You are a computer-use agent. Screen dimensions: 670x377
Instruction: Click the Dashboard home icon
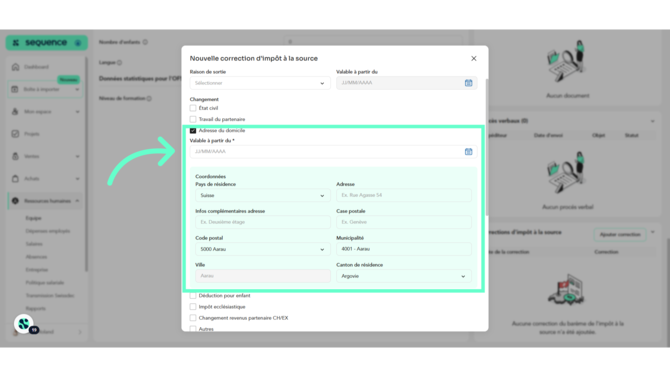pyautogui.click(x=15, y=67)
